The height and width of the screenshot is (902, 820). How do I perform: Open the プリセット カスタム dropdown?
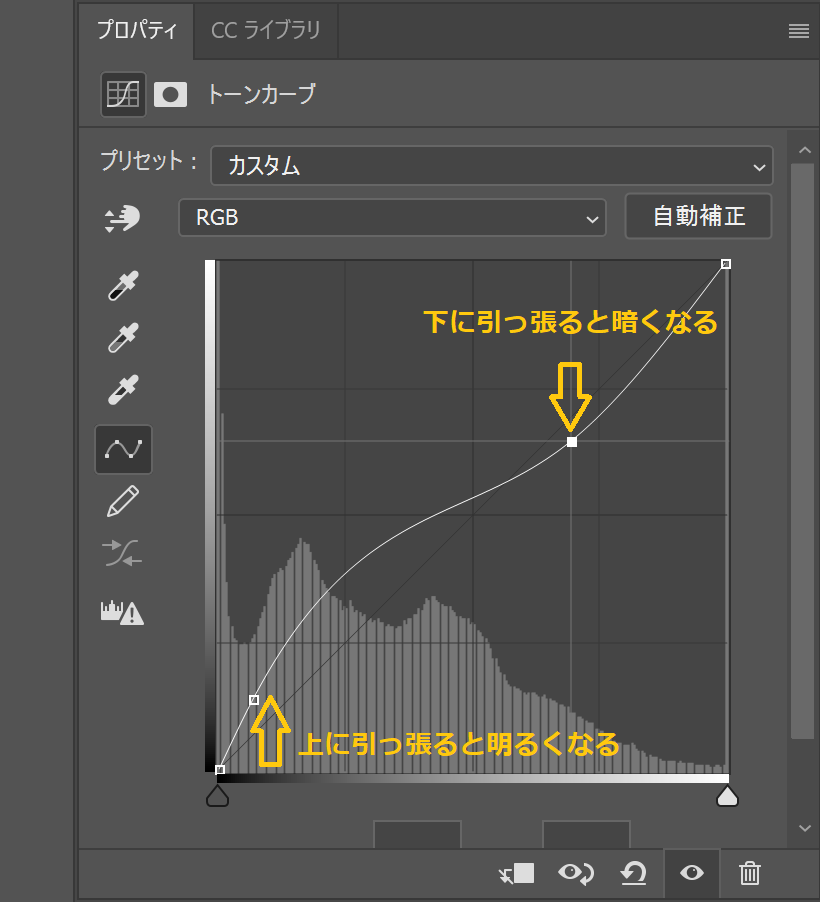coord(491,166)
